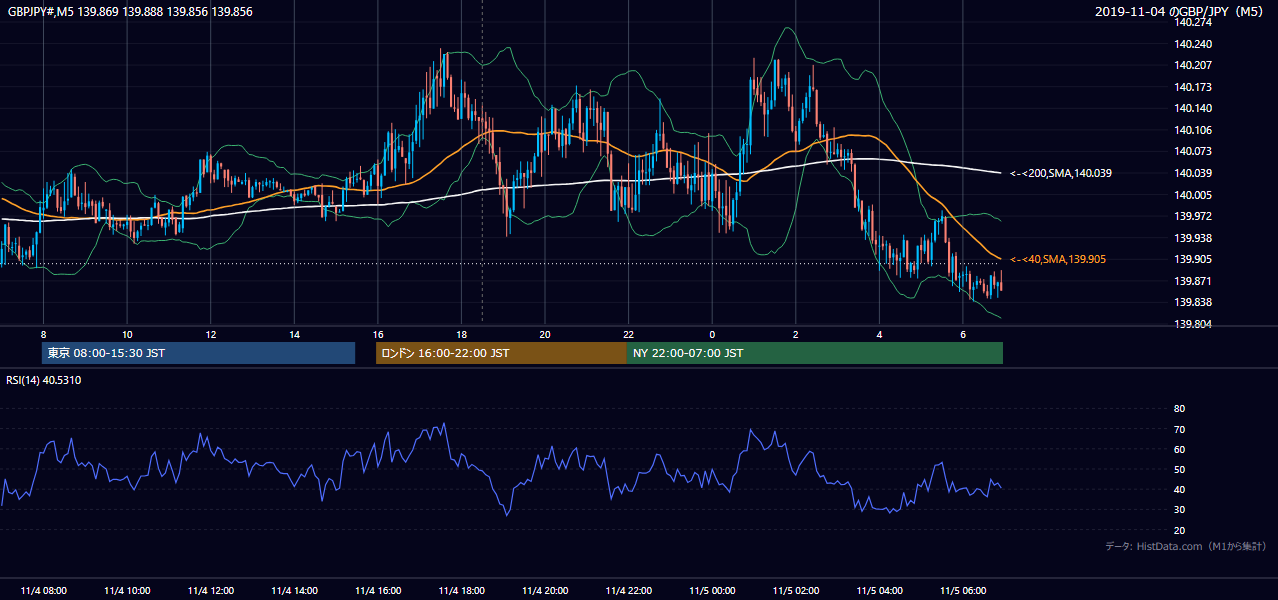The height and width of the screenshot is (600, 1278).
Task: Click the 139.972 price axis label
Action: pos(1193,216)
